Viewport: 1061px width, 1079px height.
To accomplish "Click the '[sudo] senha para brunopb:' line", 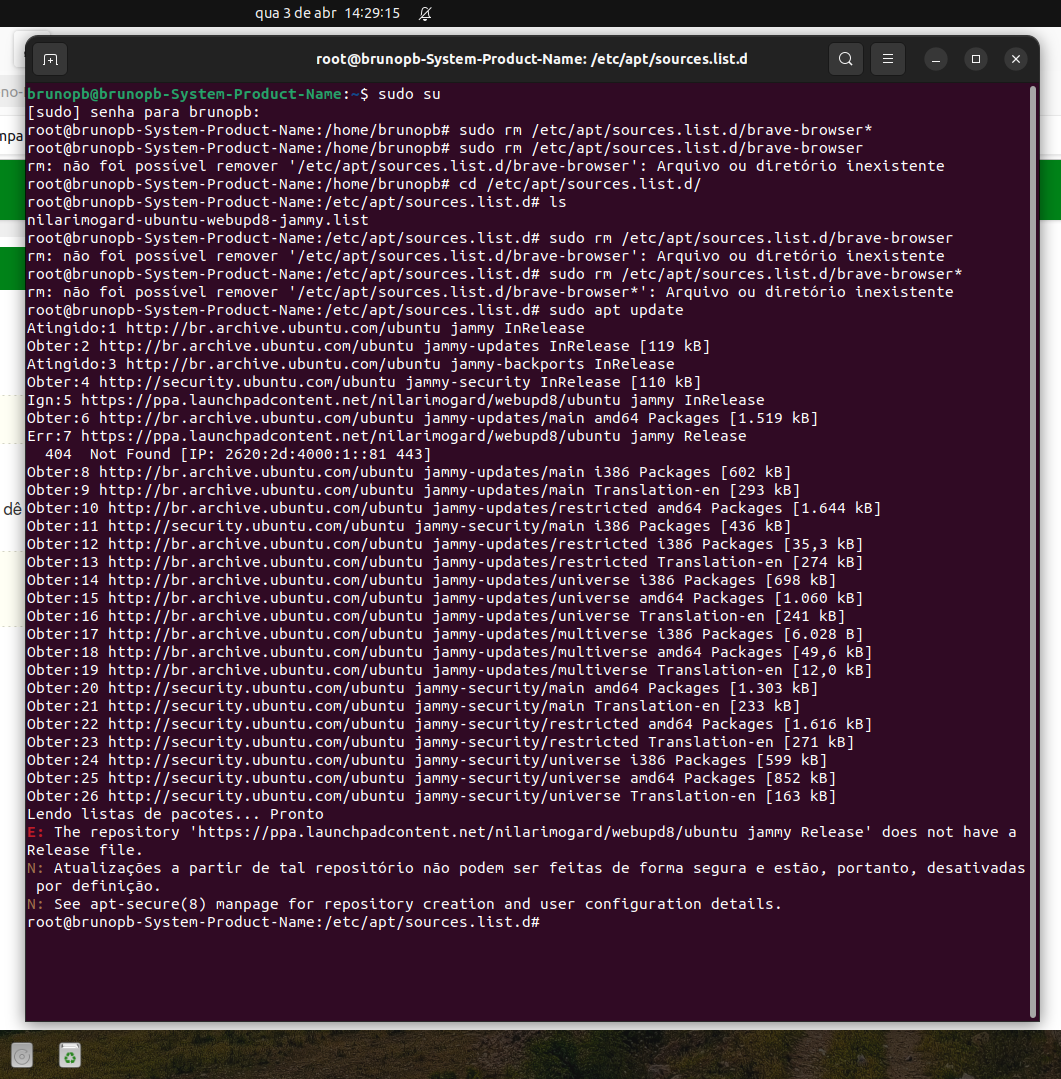I will click(x=144, y=111).
